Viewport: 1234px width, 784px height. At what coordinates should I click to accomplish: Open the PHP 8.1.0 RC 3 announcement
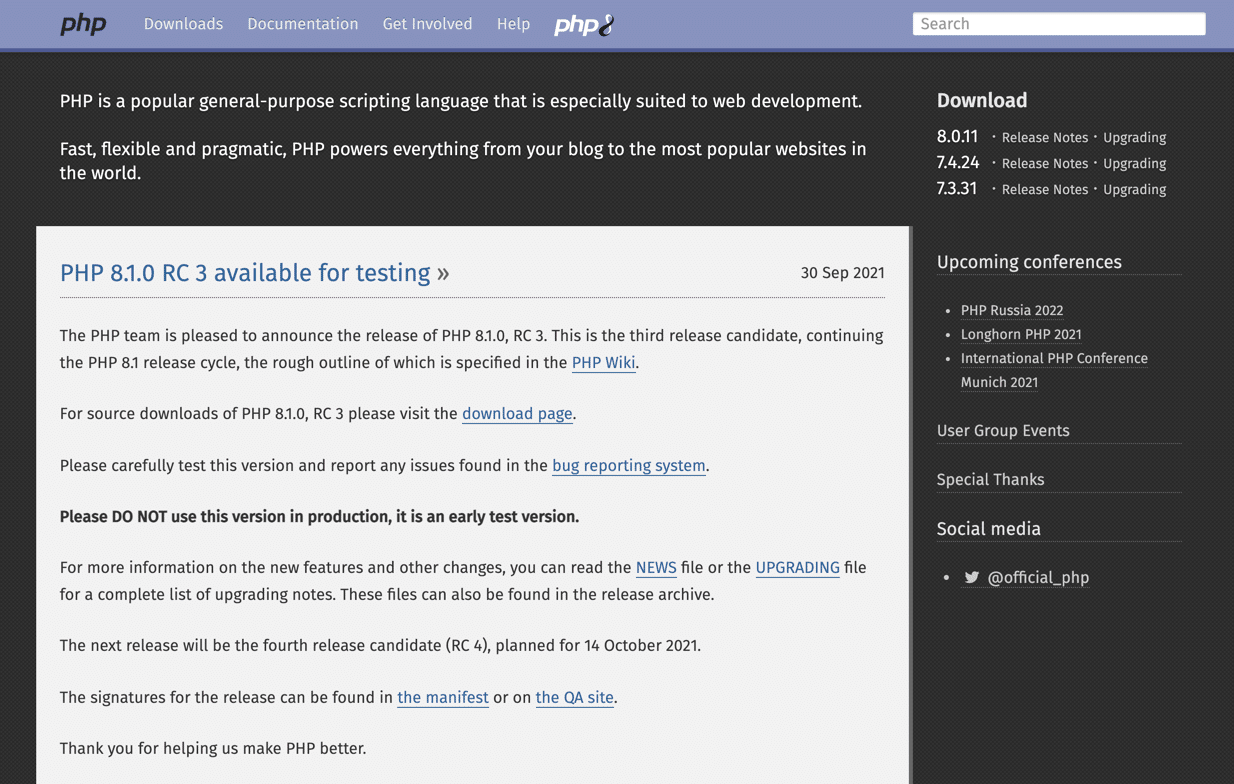click(242, 272)
